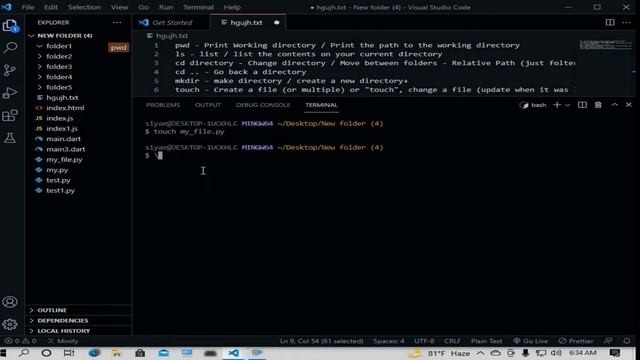This screenshot has width=640, height=360.
Task: Open the Terminal menu
Action: tap(198, 7)
